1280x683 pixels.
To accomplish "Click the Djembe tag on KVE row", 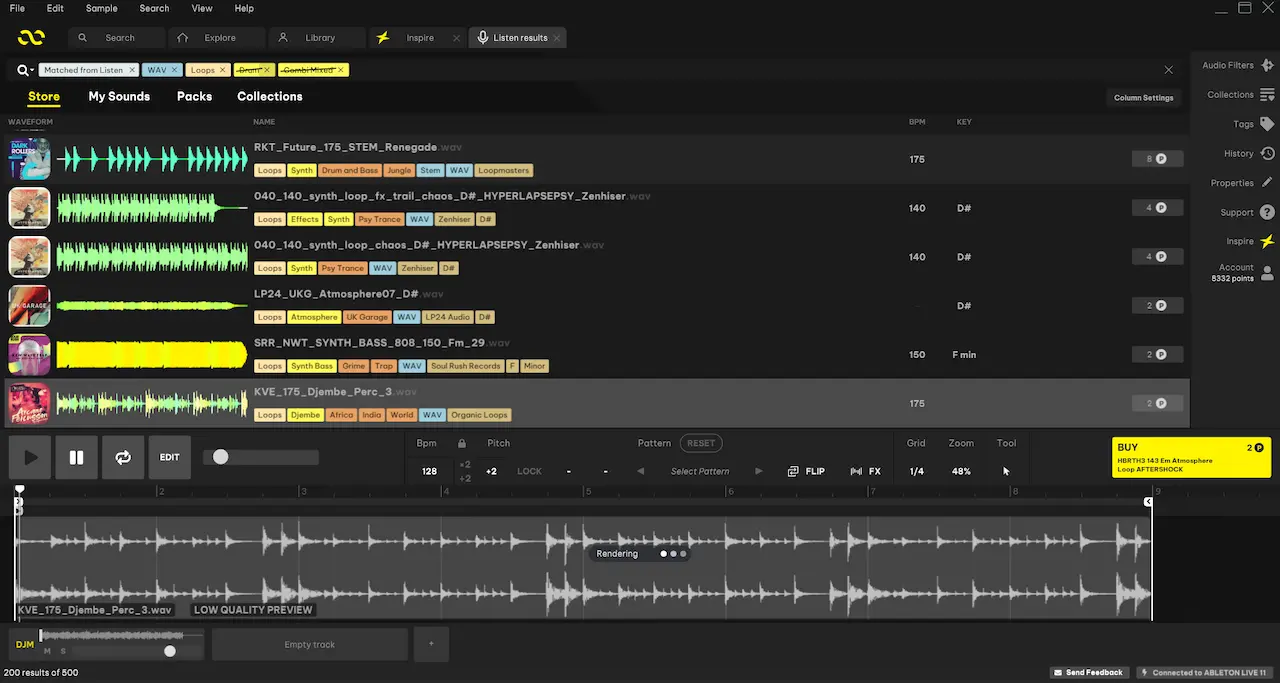I will (305, 415).
